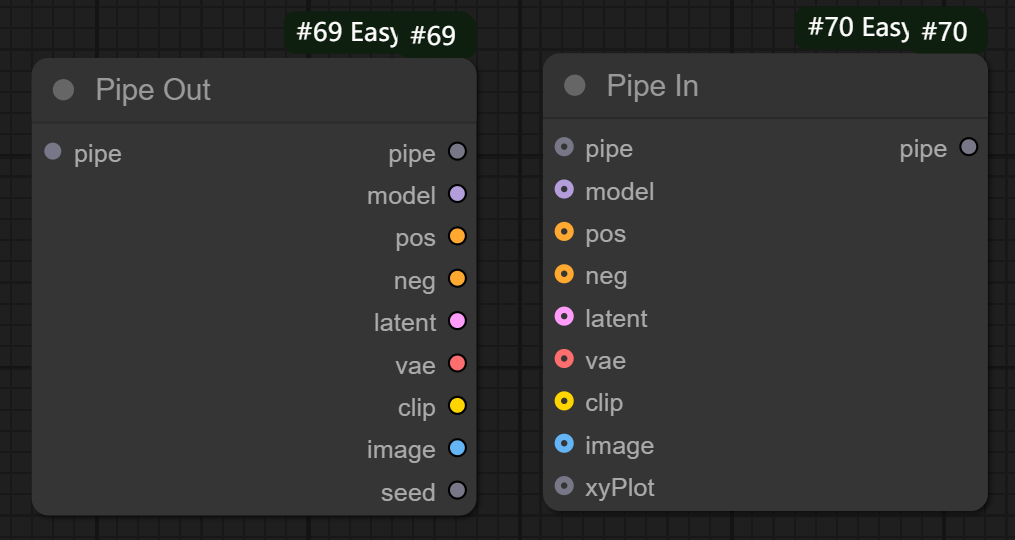
Task: Click the clip output socket on Pipe Out
Action: click(x=457, y=406)
